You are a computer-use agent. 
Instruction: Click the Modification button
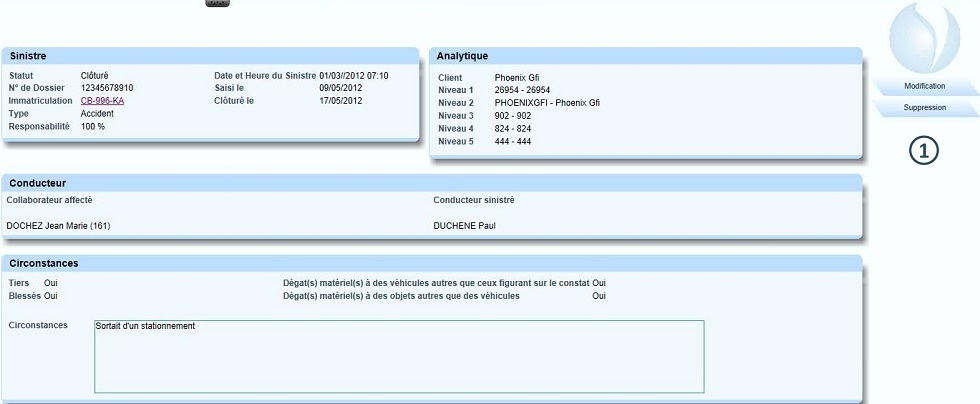[923, 86]
